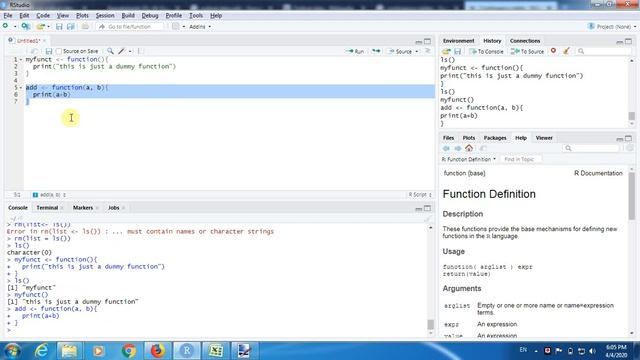Switch to the Terminal tab

(47, 208)
